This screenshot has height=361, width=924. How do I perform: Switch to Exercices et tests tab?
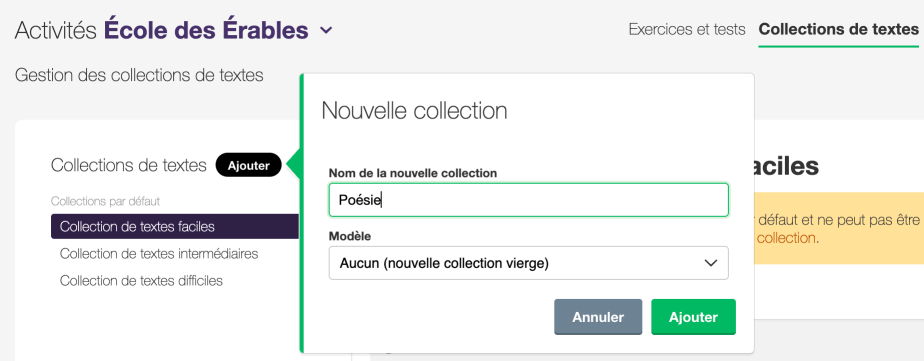pyautogui.click(x=687, y=29)
